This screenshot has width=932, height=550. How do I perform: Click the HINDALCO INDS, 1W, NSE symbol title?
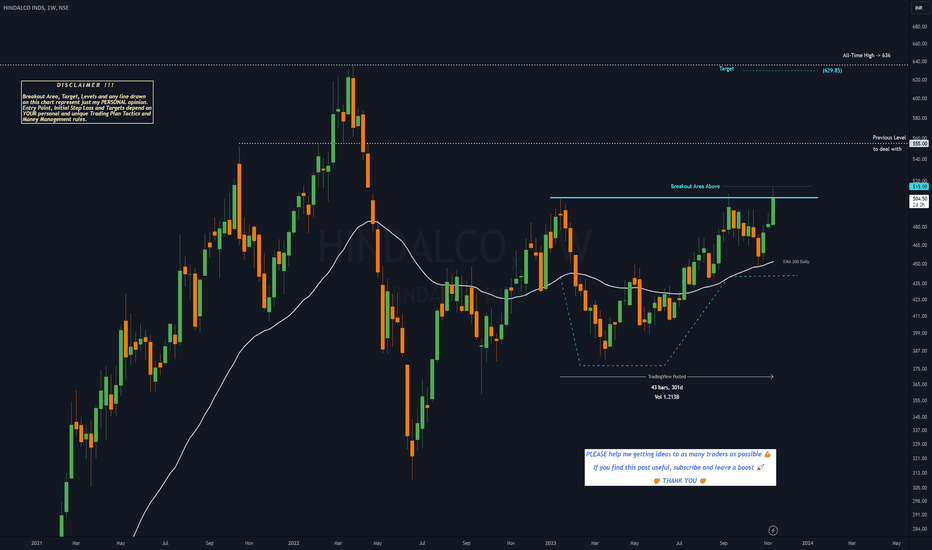(x=36, y=8)
